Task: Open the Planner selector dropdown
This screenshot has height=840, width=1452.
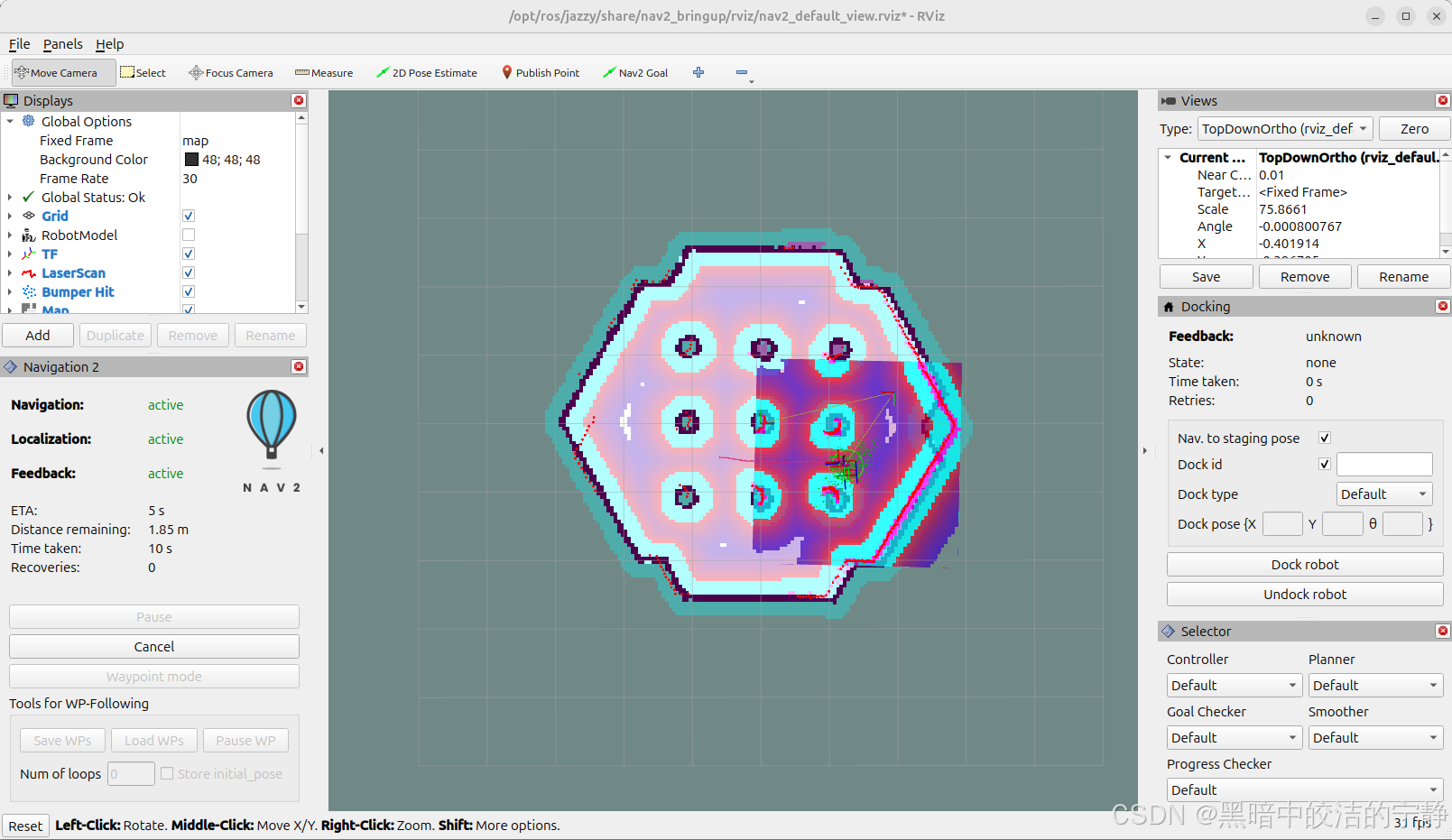Action: pos(1375,685)
